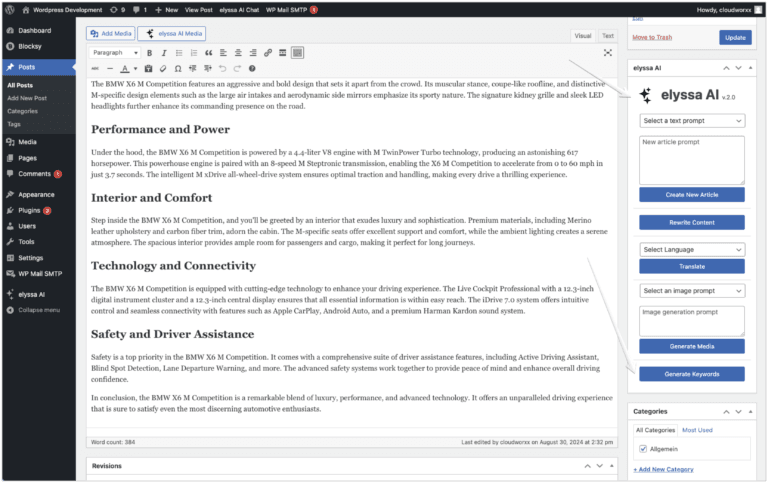Click Paste as text icon
Viewport: 768px width, 483px height.
(148, 69)
